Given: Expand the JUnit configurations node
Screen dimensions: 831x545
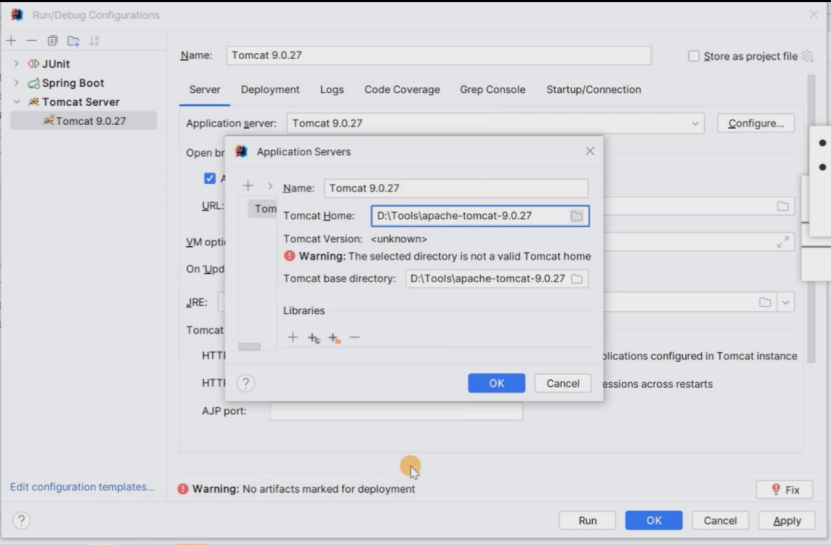Looking at the screenshot, I should point(16,64).
